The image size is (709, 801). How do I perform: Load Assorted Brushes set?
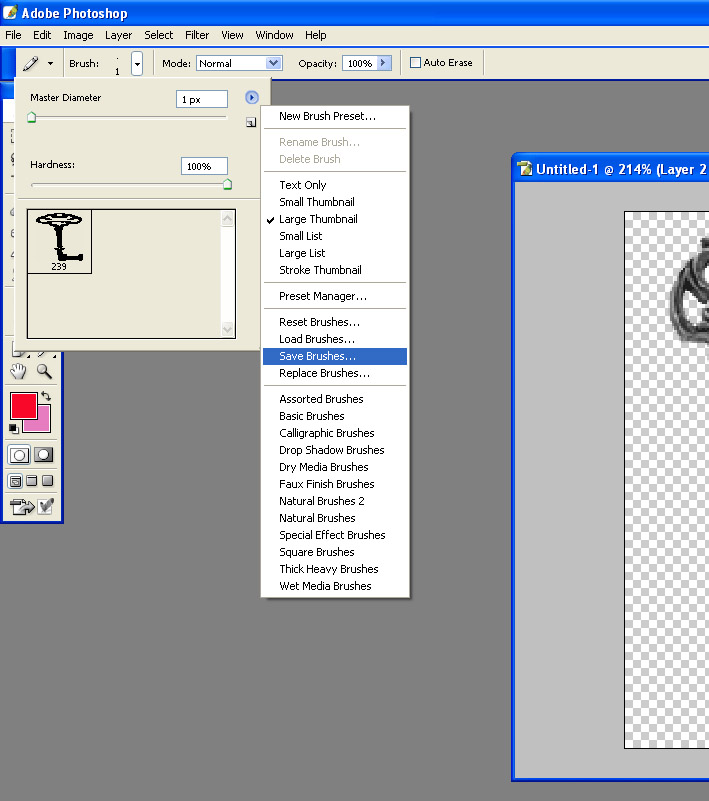[335, 399]
